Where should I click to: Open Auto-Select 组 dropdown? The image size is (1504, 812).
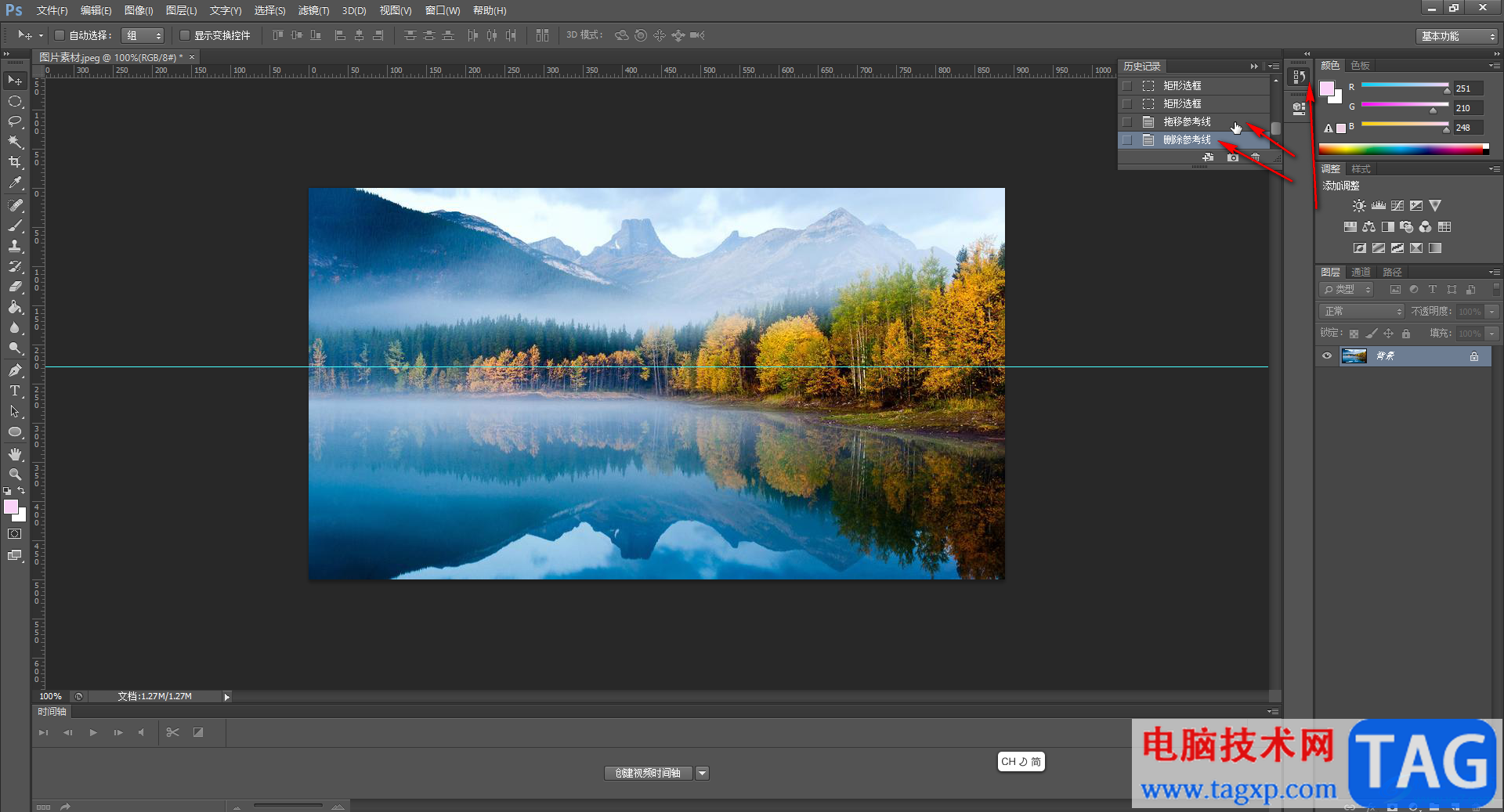click(x=143, y=35)
